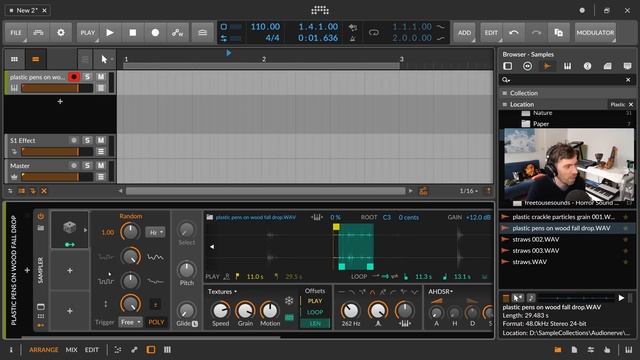
Task: Click the browser search field
Action: tap(567, 80)
